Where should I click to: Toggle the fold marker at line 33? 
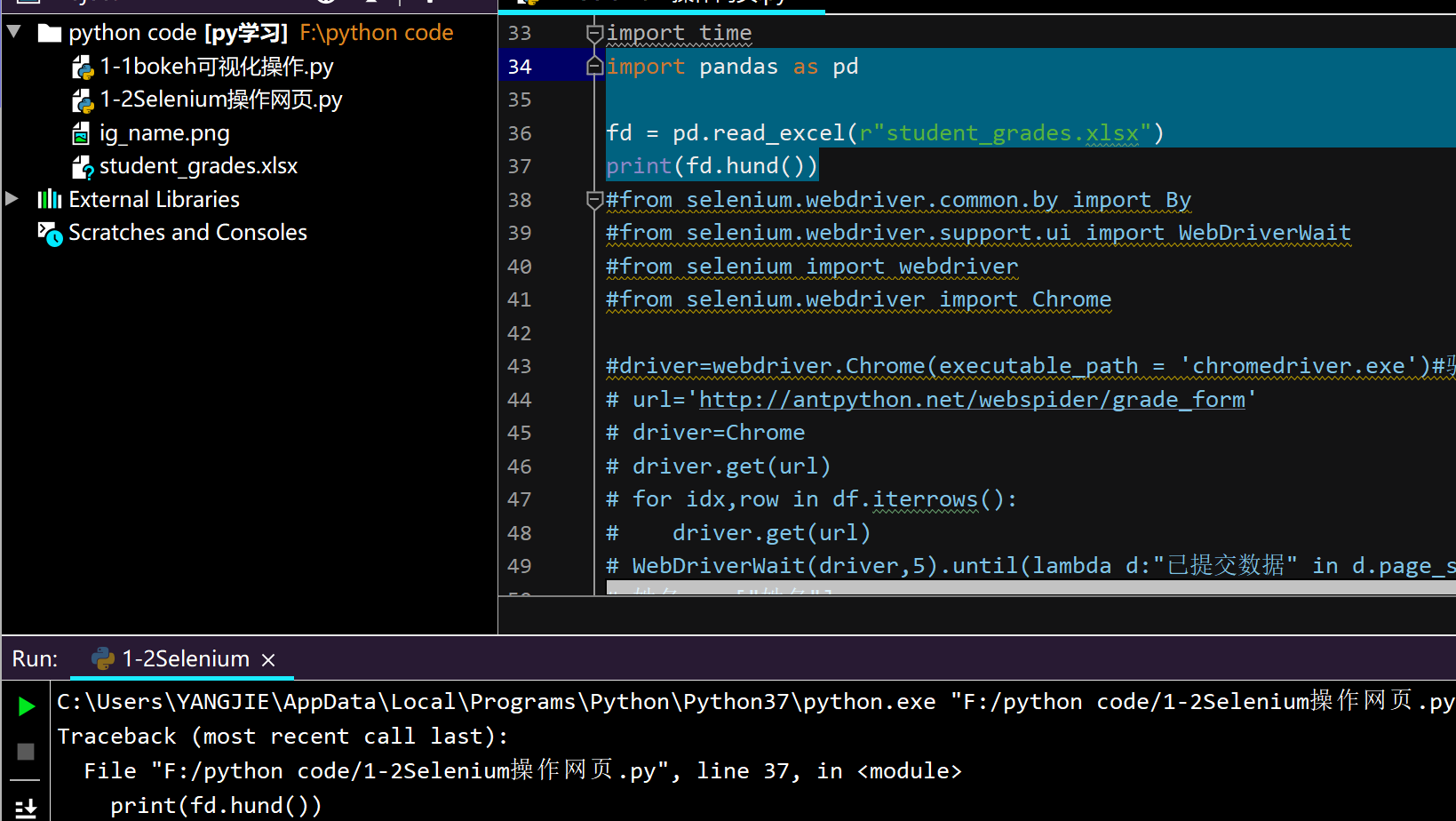594,34
